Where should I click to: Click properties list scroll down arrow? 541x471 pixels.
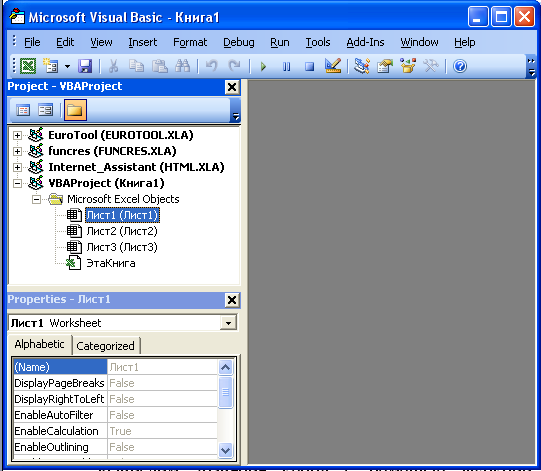[225, 450]
